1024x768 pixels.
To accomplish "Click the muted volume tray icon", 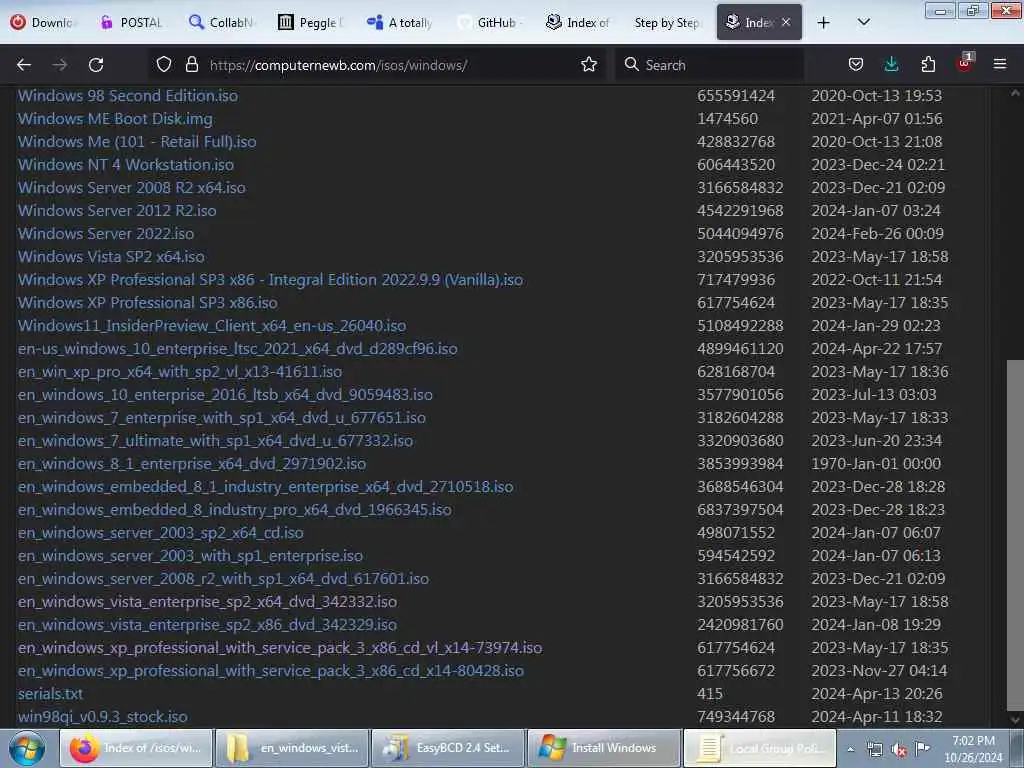I will pos(899,750).
